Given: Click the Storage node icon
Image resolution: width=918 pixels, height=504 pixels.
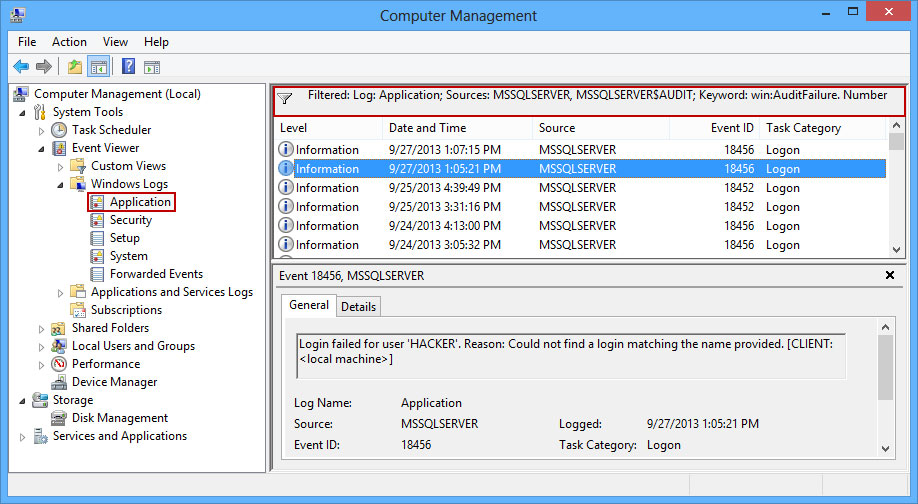Looking at the screenshot, I should [x=40, y=400].
